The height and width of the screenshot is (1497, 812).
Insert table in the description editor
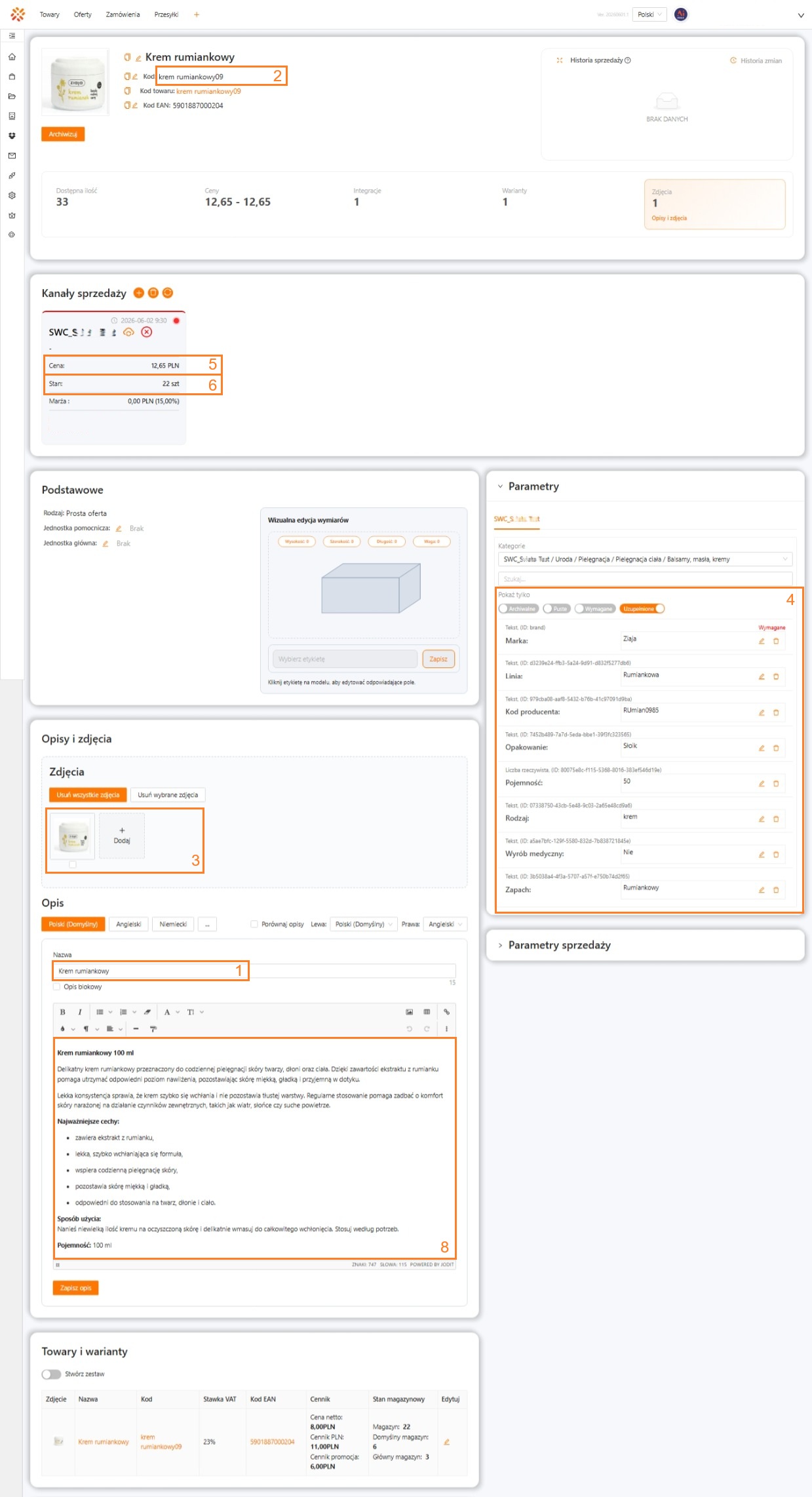pos(427,1012)
